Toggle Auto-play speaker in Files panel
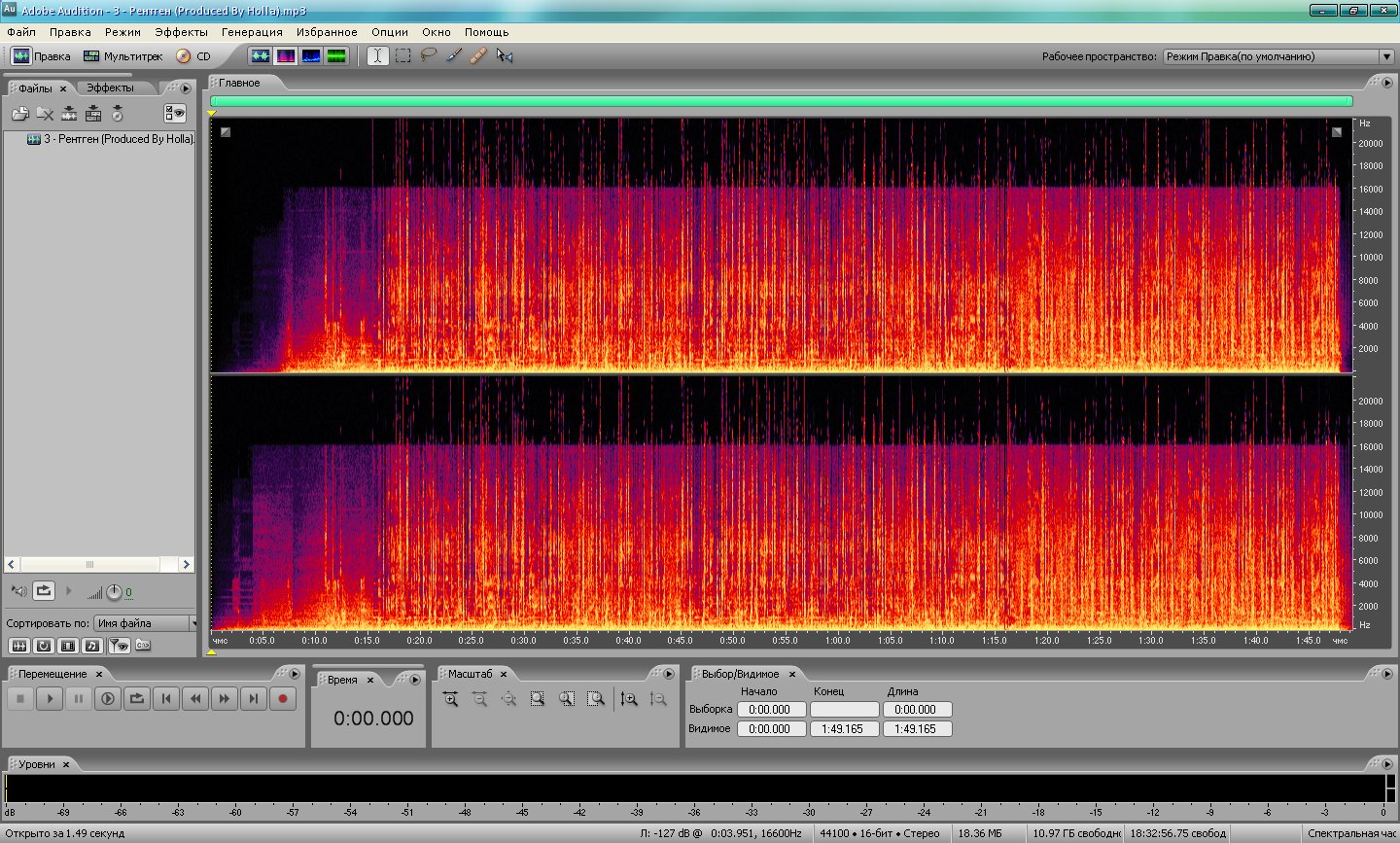Image resolution: width=1400 pixels, height=843 pixels. coord(18,591)
